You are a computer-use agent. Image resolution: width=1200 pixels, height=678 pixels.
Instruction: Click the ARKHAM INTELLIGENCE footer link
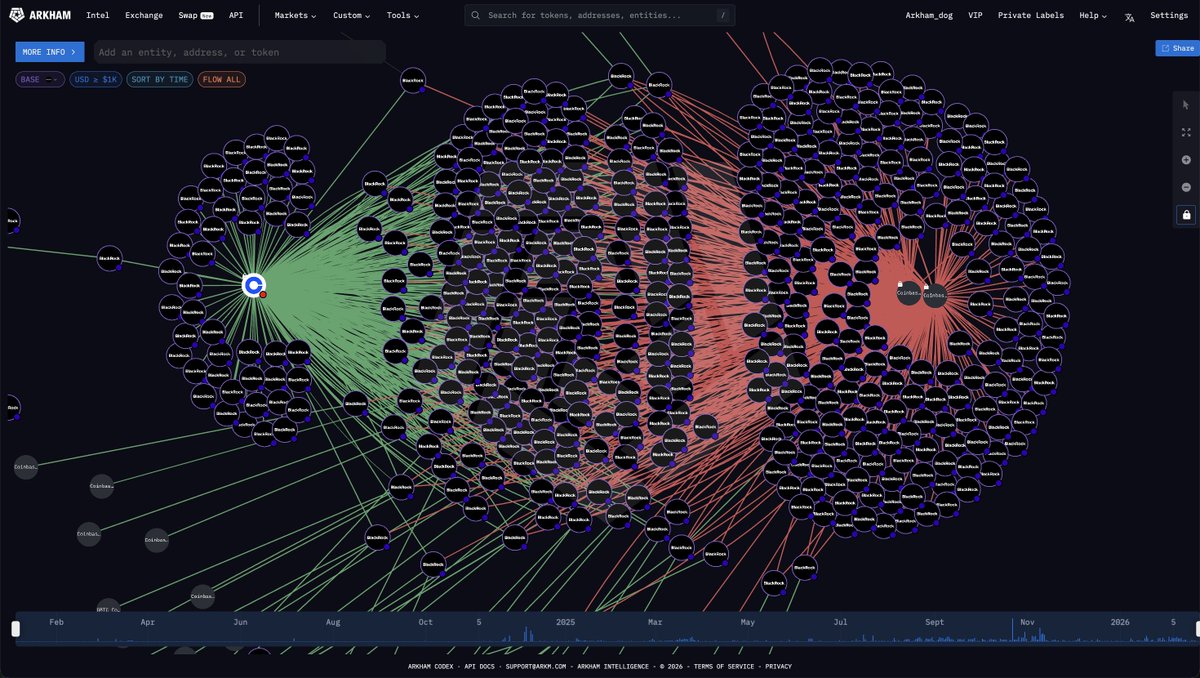pyautogui.click(x=615, y=666)
